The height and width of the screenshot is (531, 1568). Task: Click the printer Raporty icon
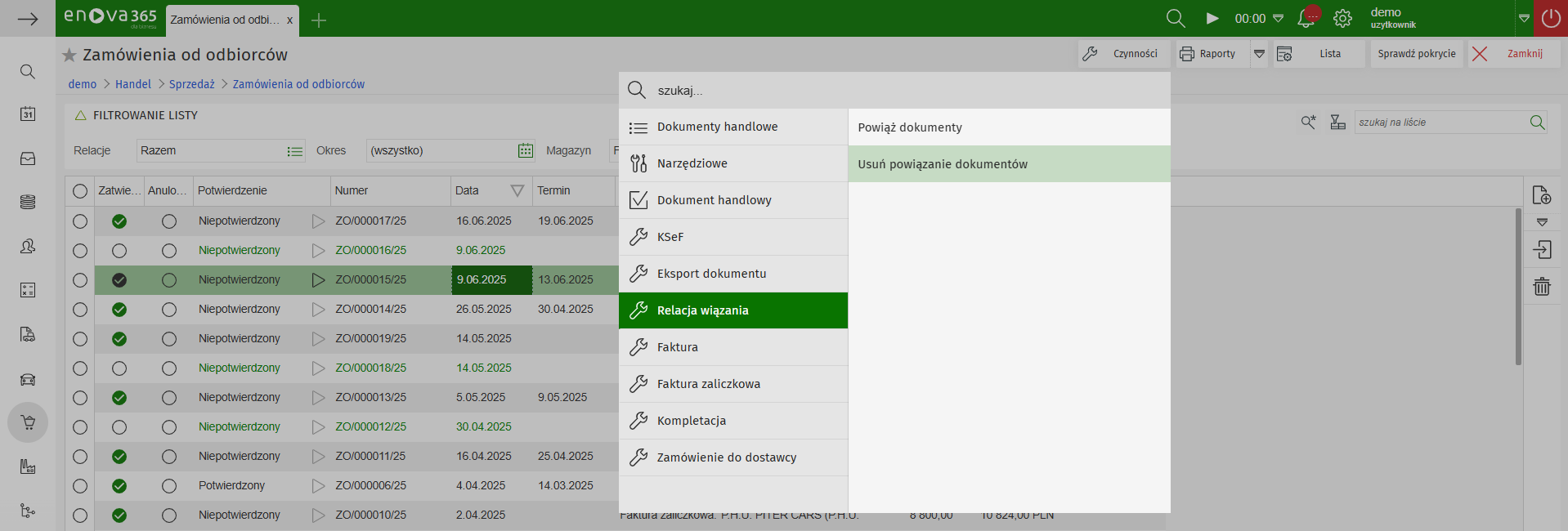click(x=1187, y=54)
